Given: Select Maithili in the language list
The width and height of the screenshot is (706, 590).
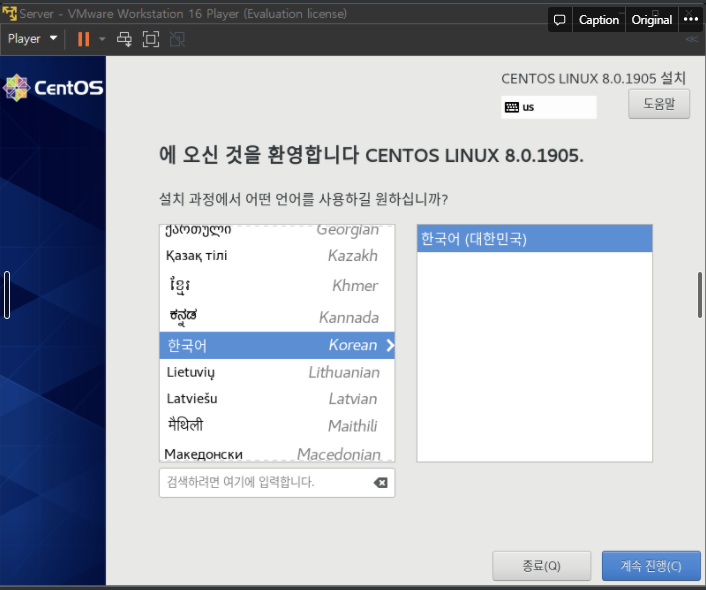Looking at the screenshot, I should click(x=277, y=426).
